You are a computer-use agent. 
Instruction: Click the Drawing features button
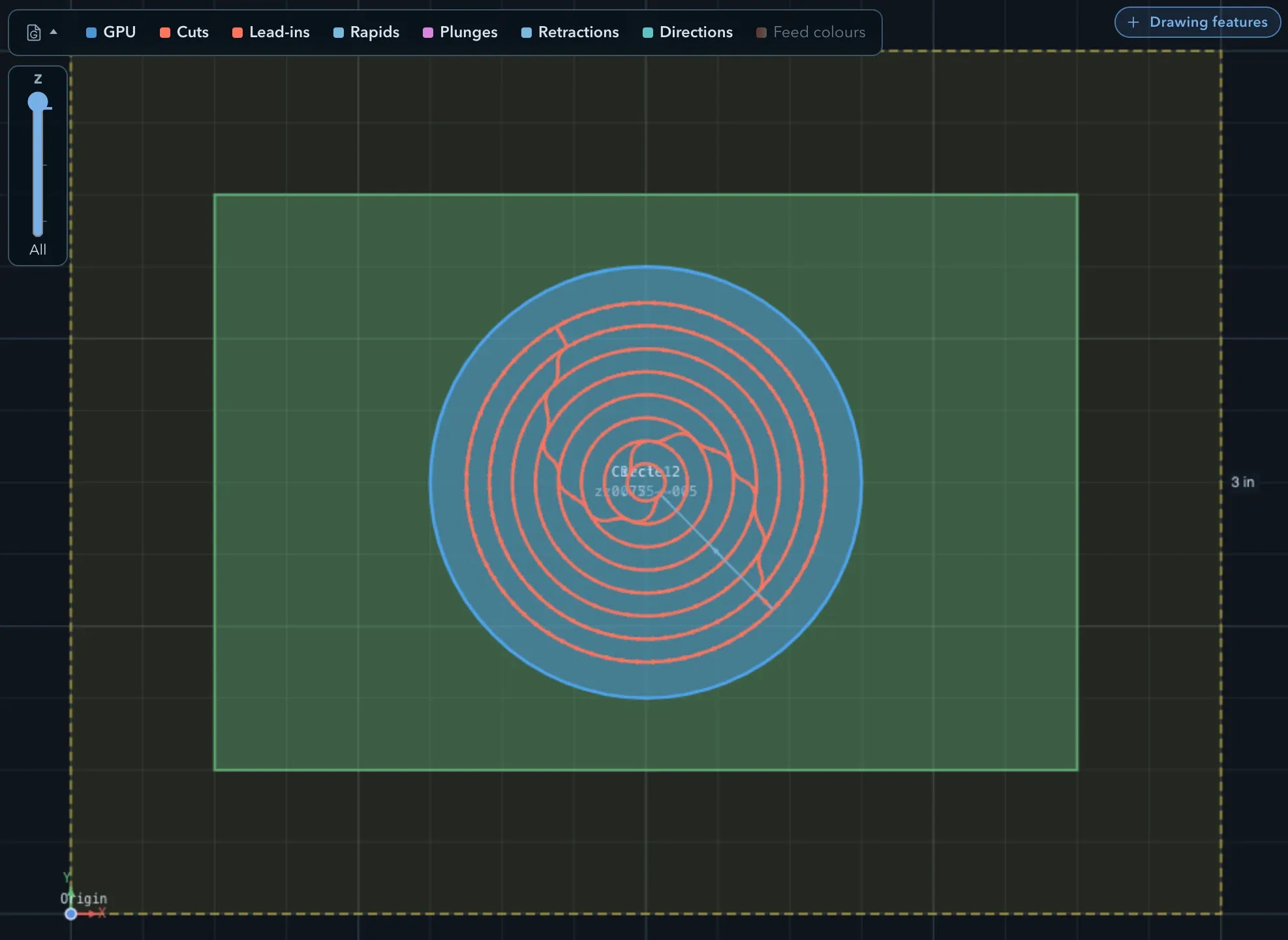tap(1197, 22)
